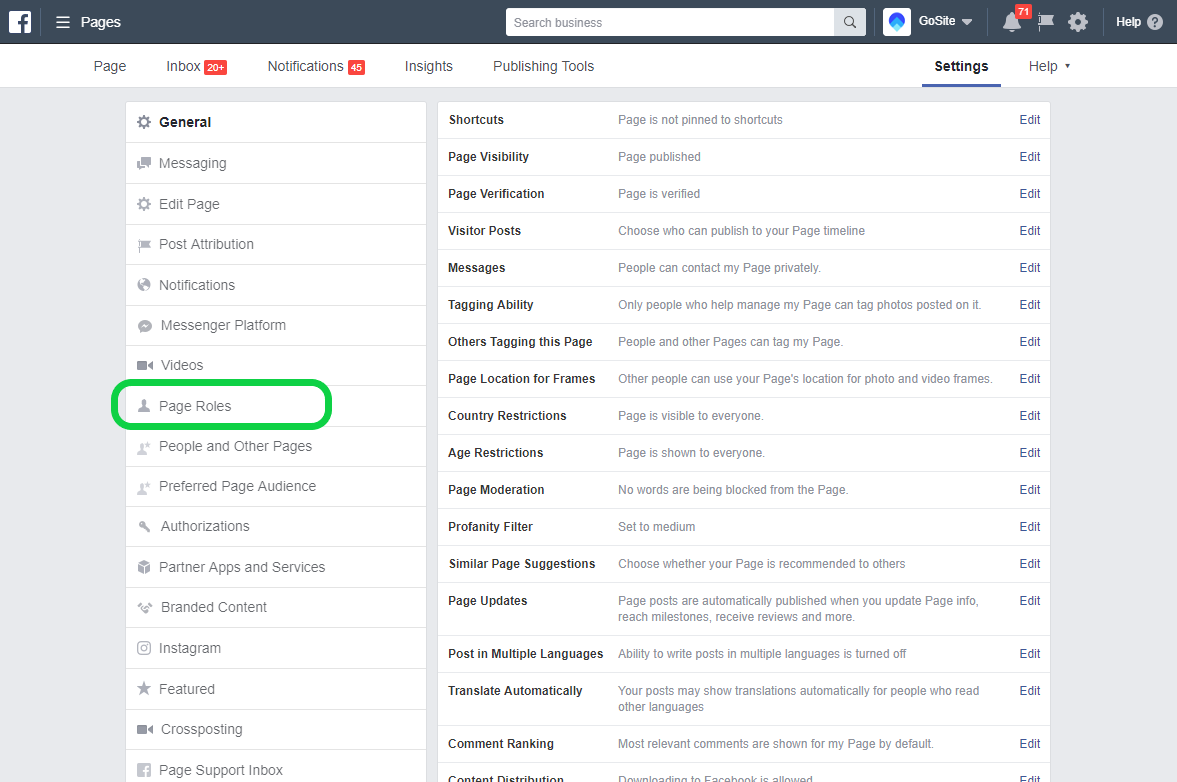Switch to the Page tab
The width and height of the screenshot is (1177, 782).
110,66
